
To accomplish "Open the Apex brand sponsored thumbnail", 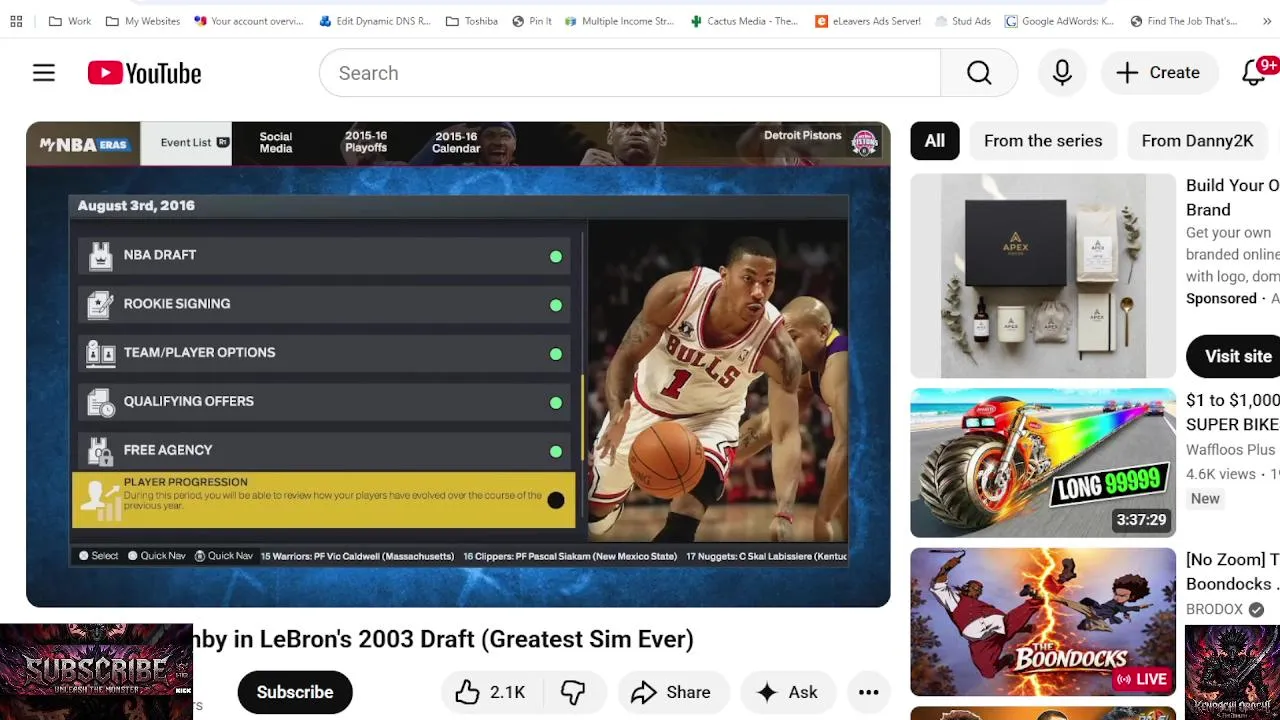I will click(x=1043, y=276).
